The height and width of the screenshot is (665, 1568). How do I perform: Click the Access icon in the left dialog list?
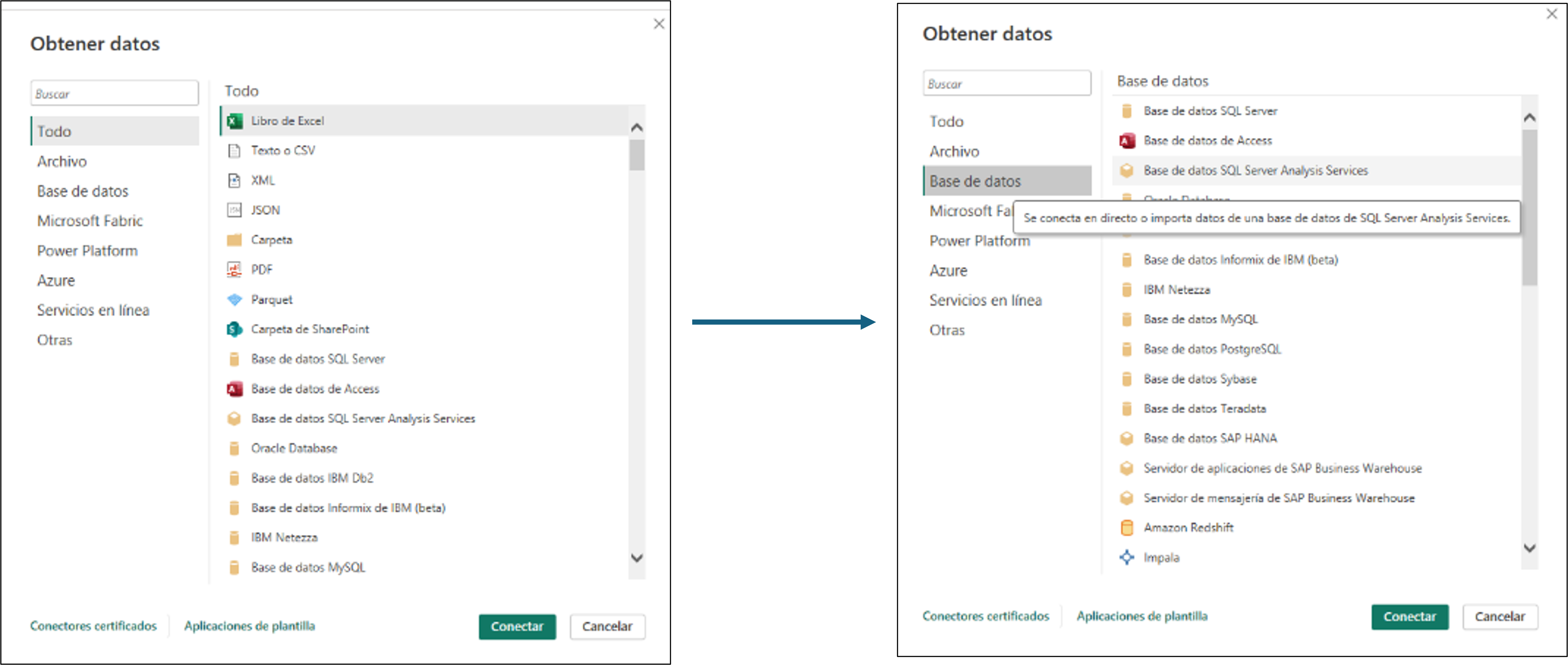235,389
